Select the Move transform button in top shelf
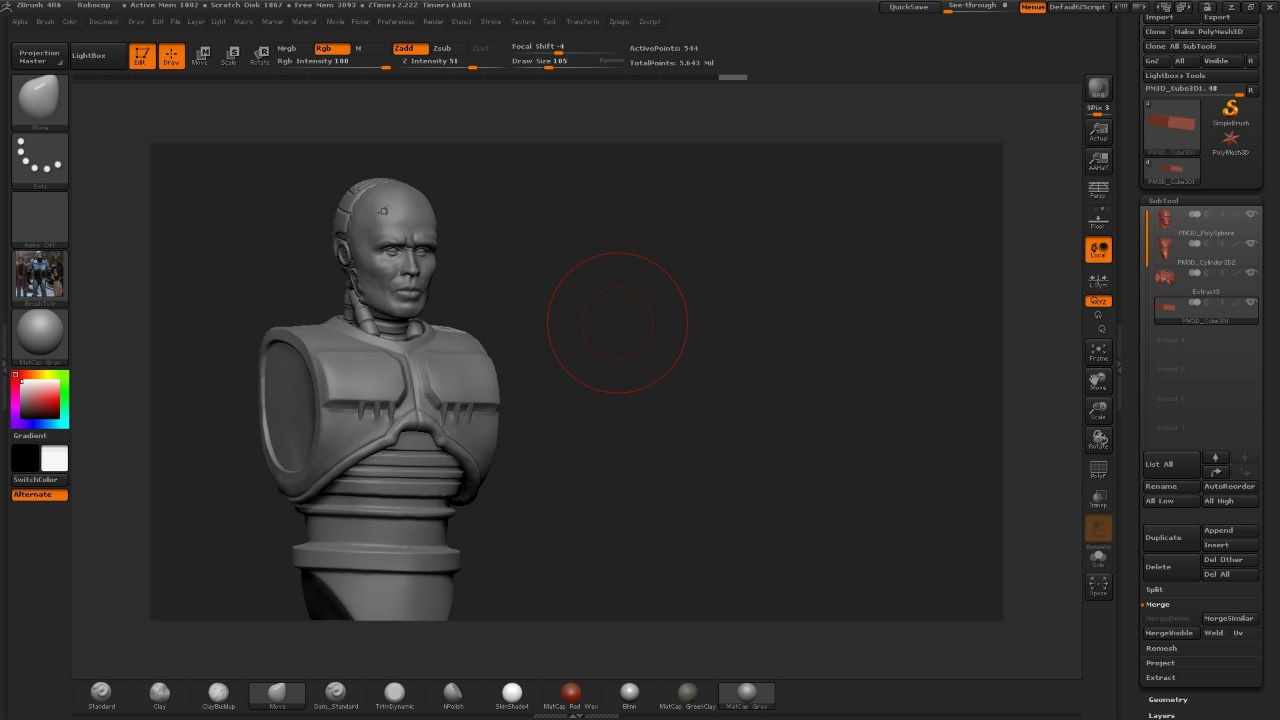Image resolution: width=1280 pixels, height=720 pixels. point(200,56)
